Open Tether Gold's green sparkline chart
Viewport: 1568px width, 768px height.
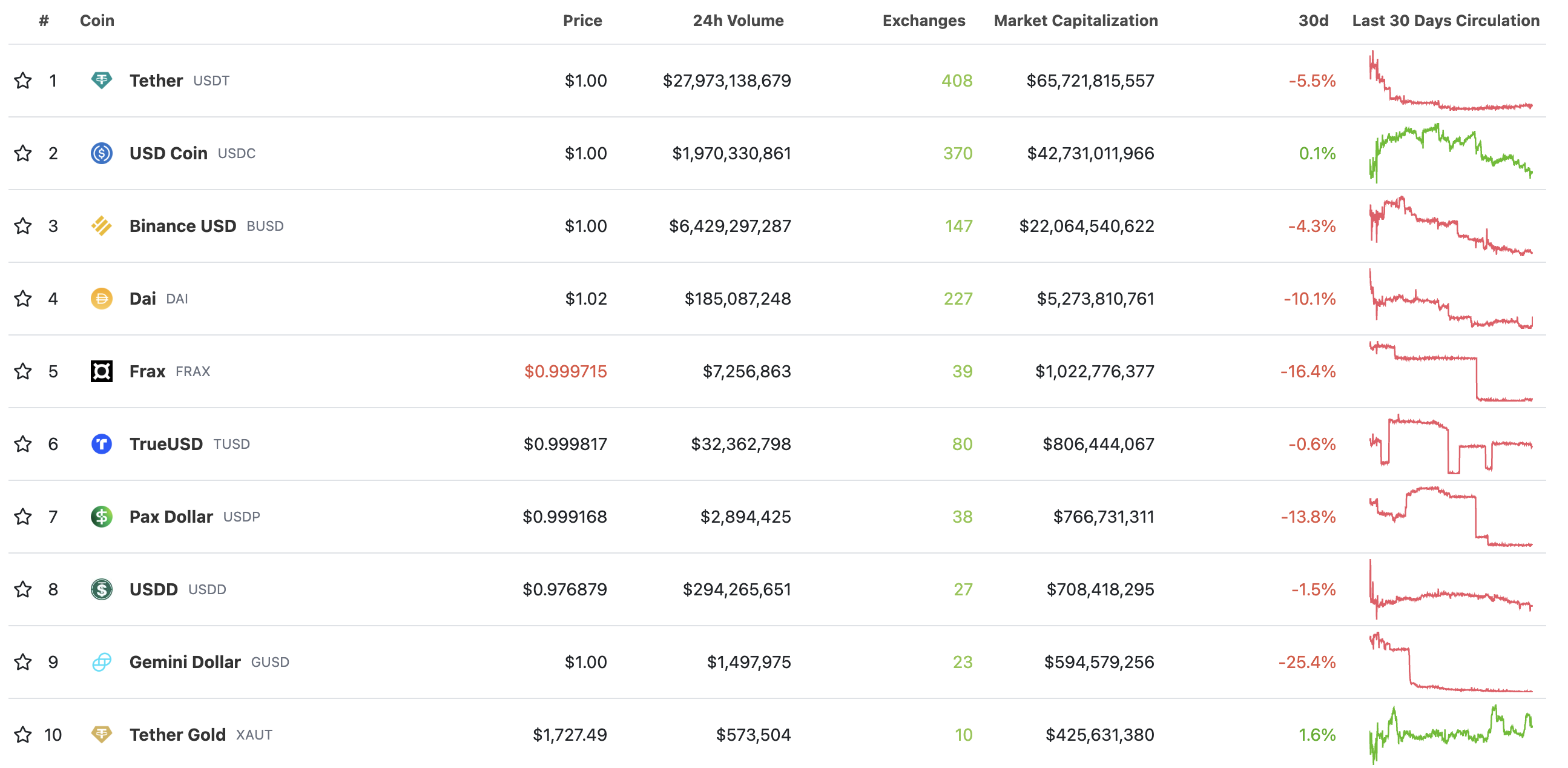pyautogui.click(x=1451, y=735)
